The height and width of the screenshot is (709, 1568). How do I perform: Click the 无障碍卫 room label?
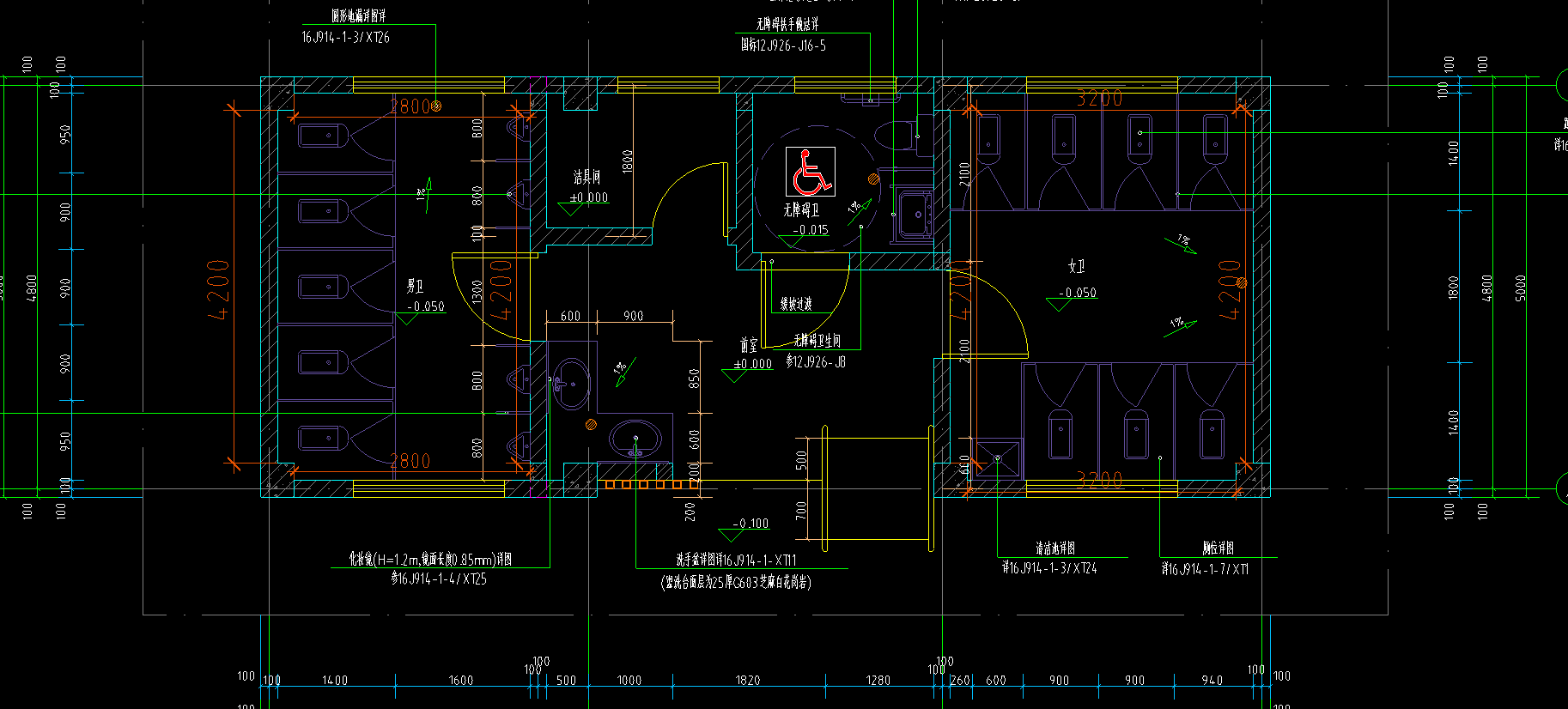[x=801, y=209]
